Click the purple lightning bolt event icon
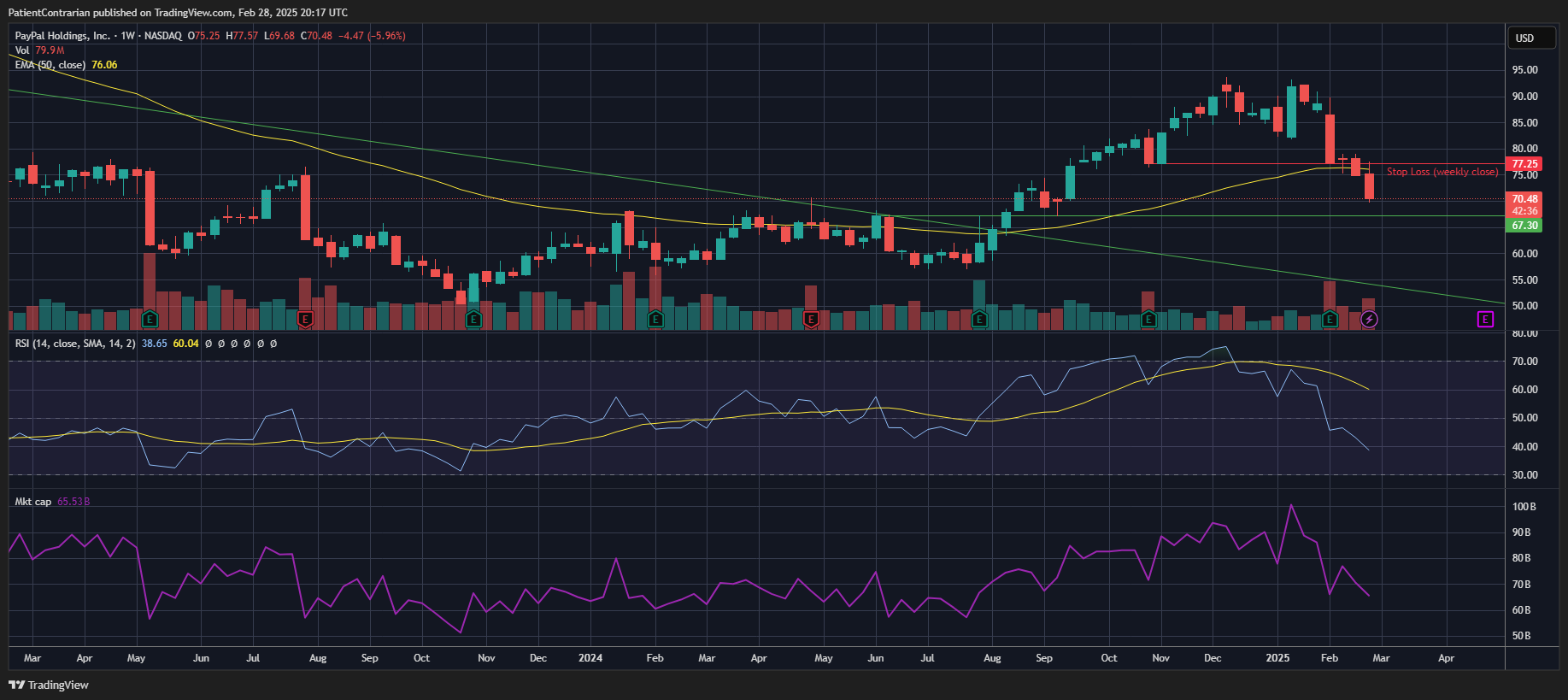Screen dimensions: 1568x700 click(x=1369, y=320)
